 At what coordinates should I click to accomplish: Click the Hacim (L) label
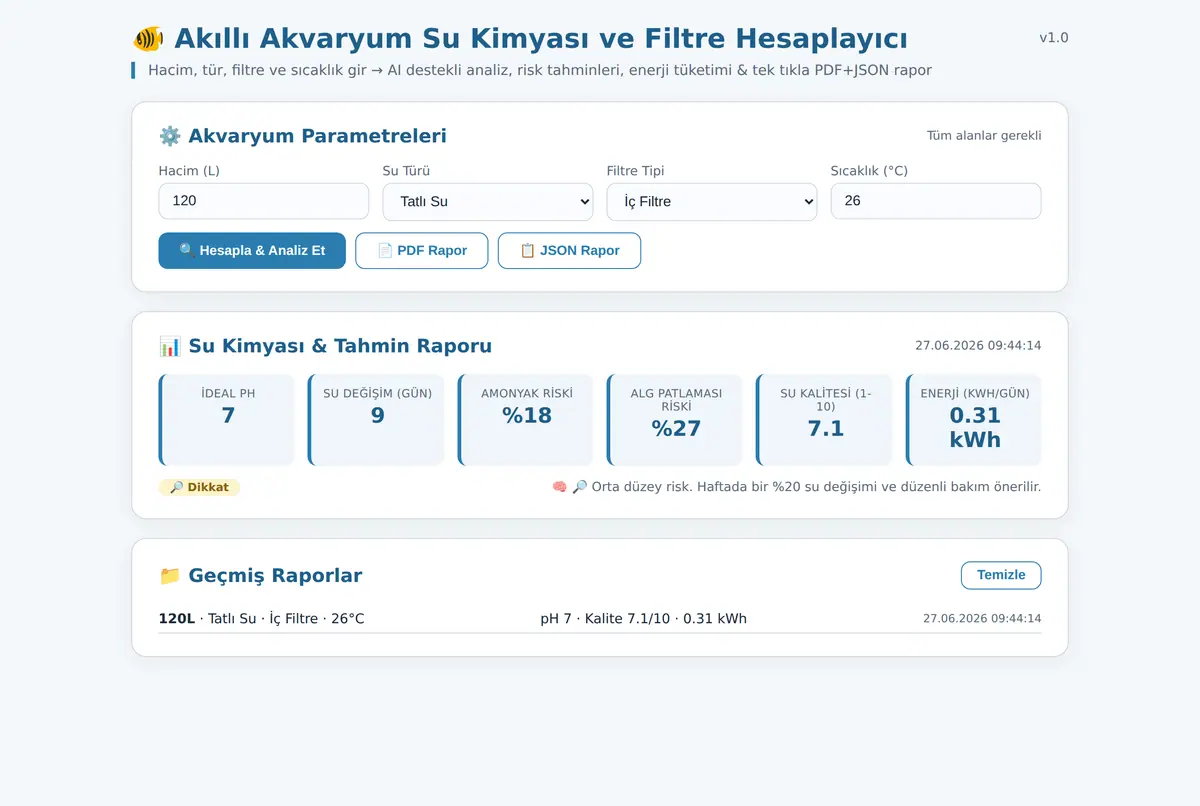tap(189, 171)
